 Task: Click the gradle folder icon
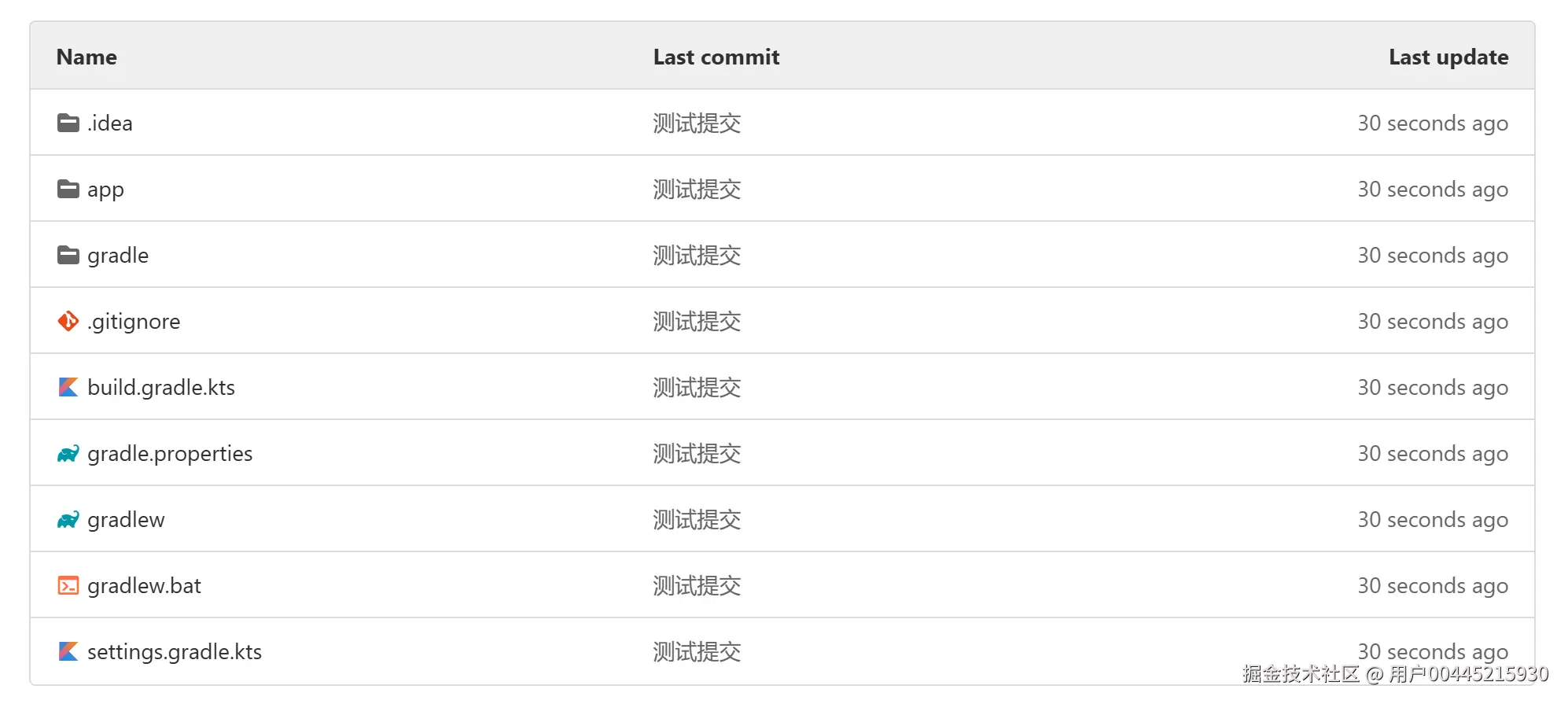68,255
